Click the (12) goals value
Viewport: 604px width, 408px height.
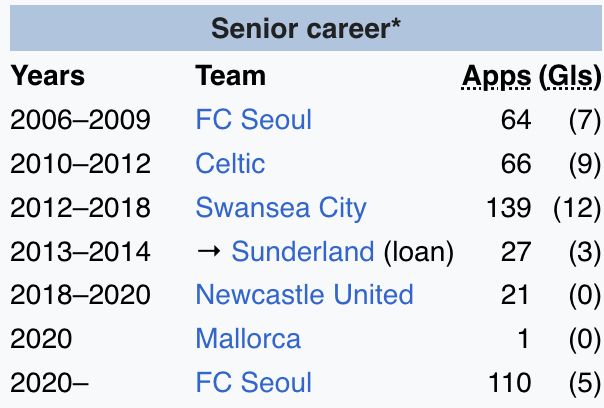(577, 208)
